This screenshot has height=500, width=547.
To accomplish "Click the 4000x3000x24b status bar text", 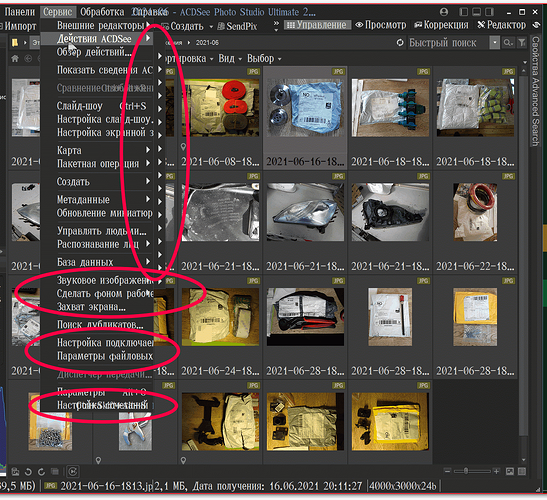I will tap(403, 486).
